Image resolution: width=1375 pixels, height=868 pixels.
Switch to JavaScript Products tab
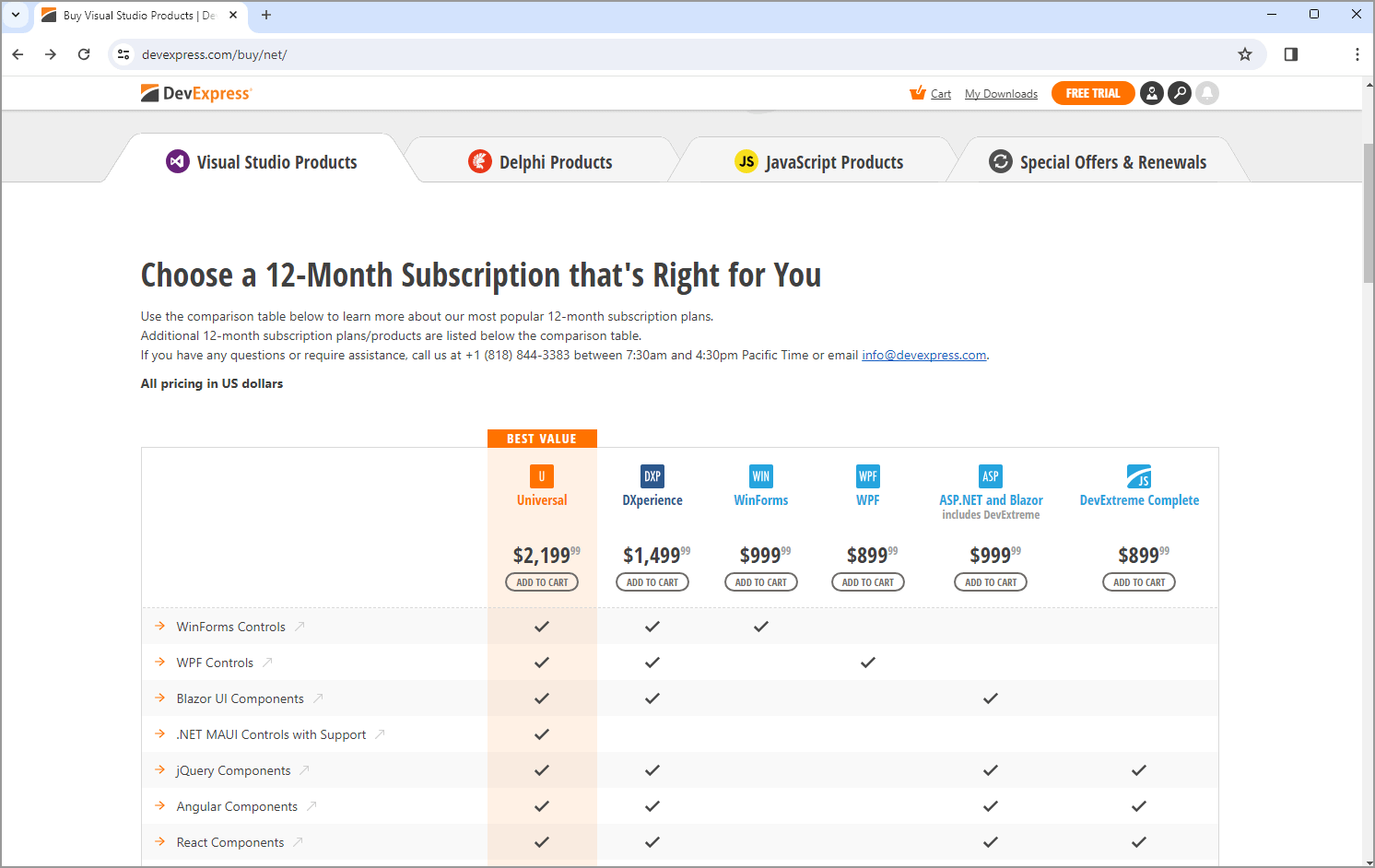pos(819,162)
